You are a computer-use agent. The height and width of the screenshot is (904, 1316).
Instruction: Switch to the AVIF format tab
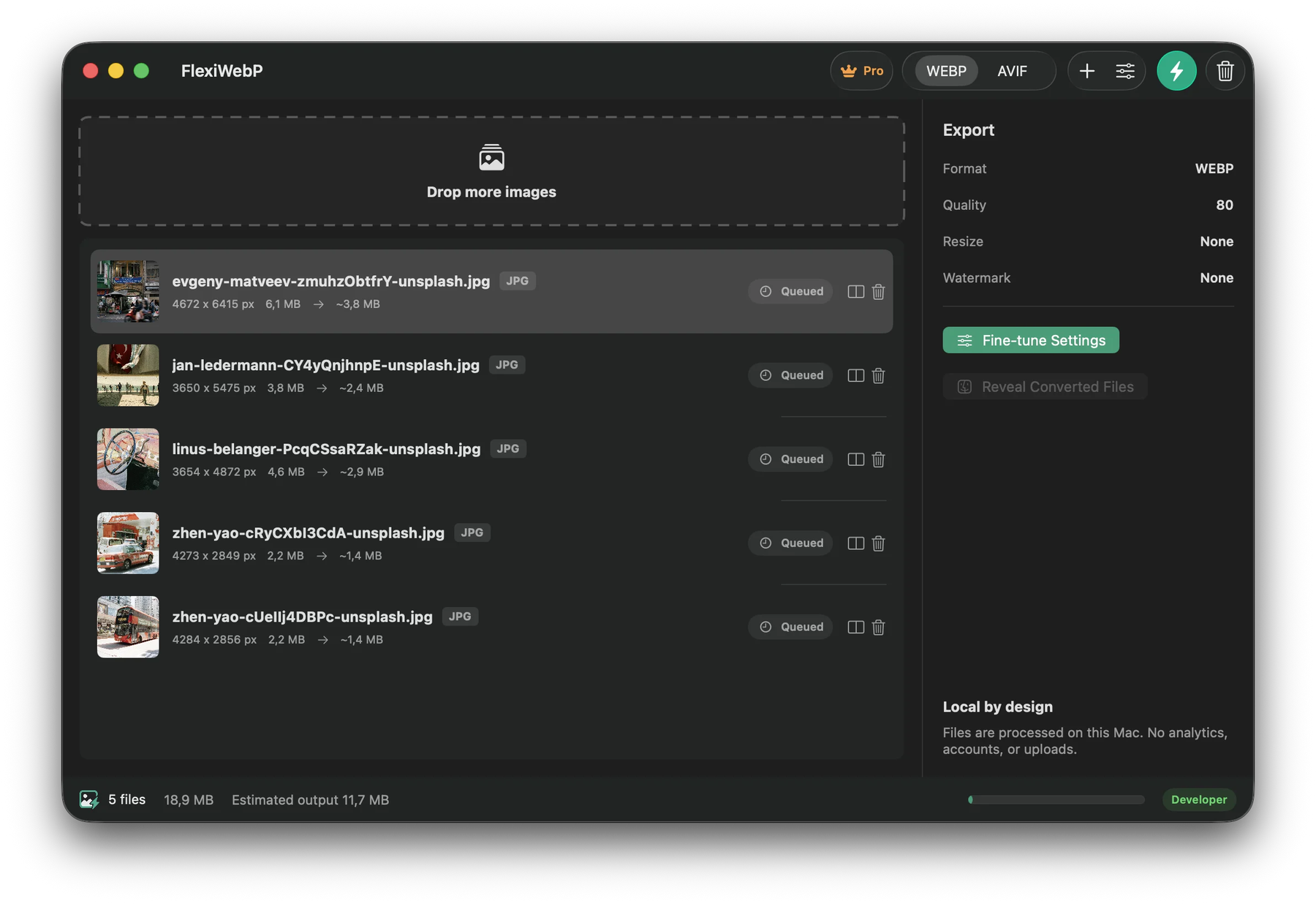click(x=1012, y=71)
